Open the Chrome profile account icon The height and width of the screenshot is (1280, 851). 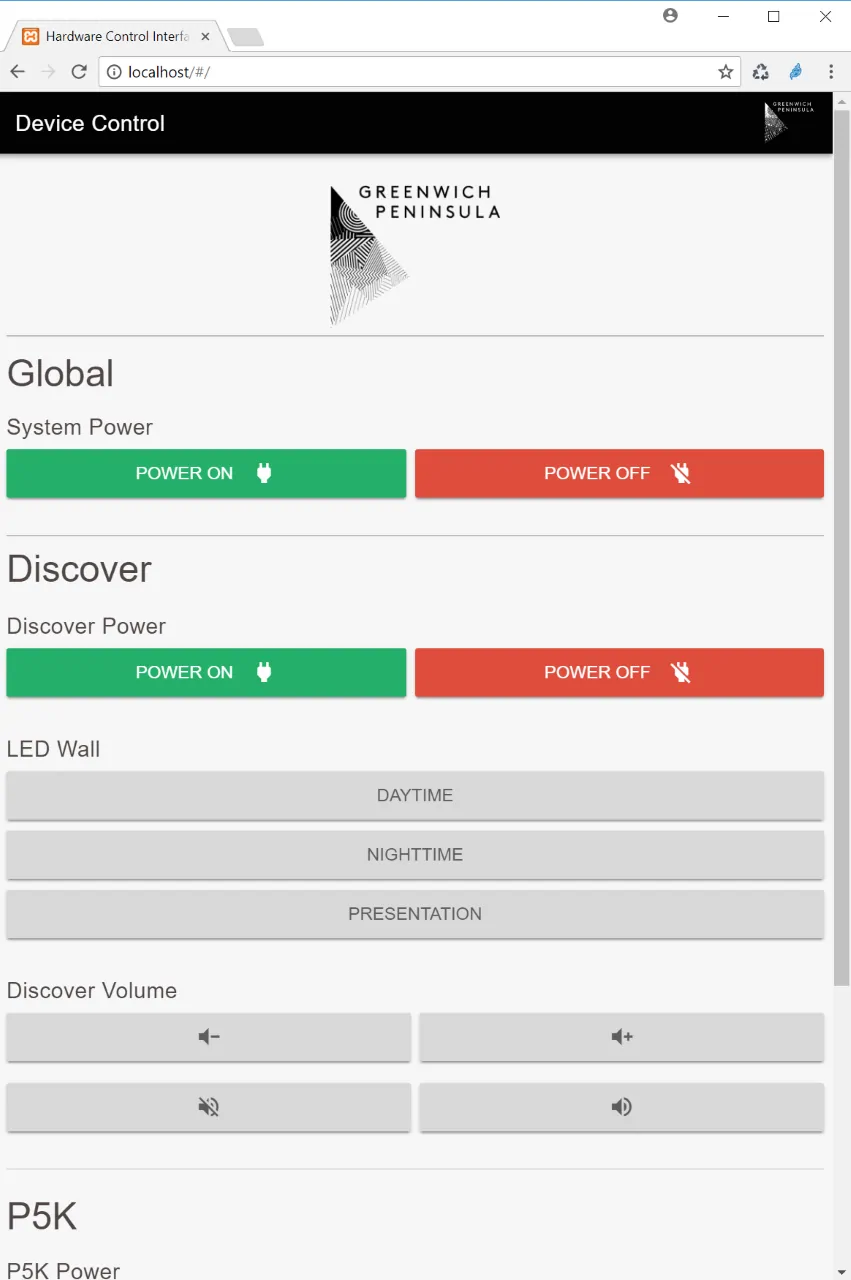[x=670, y=16]
